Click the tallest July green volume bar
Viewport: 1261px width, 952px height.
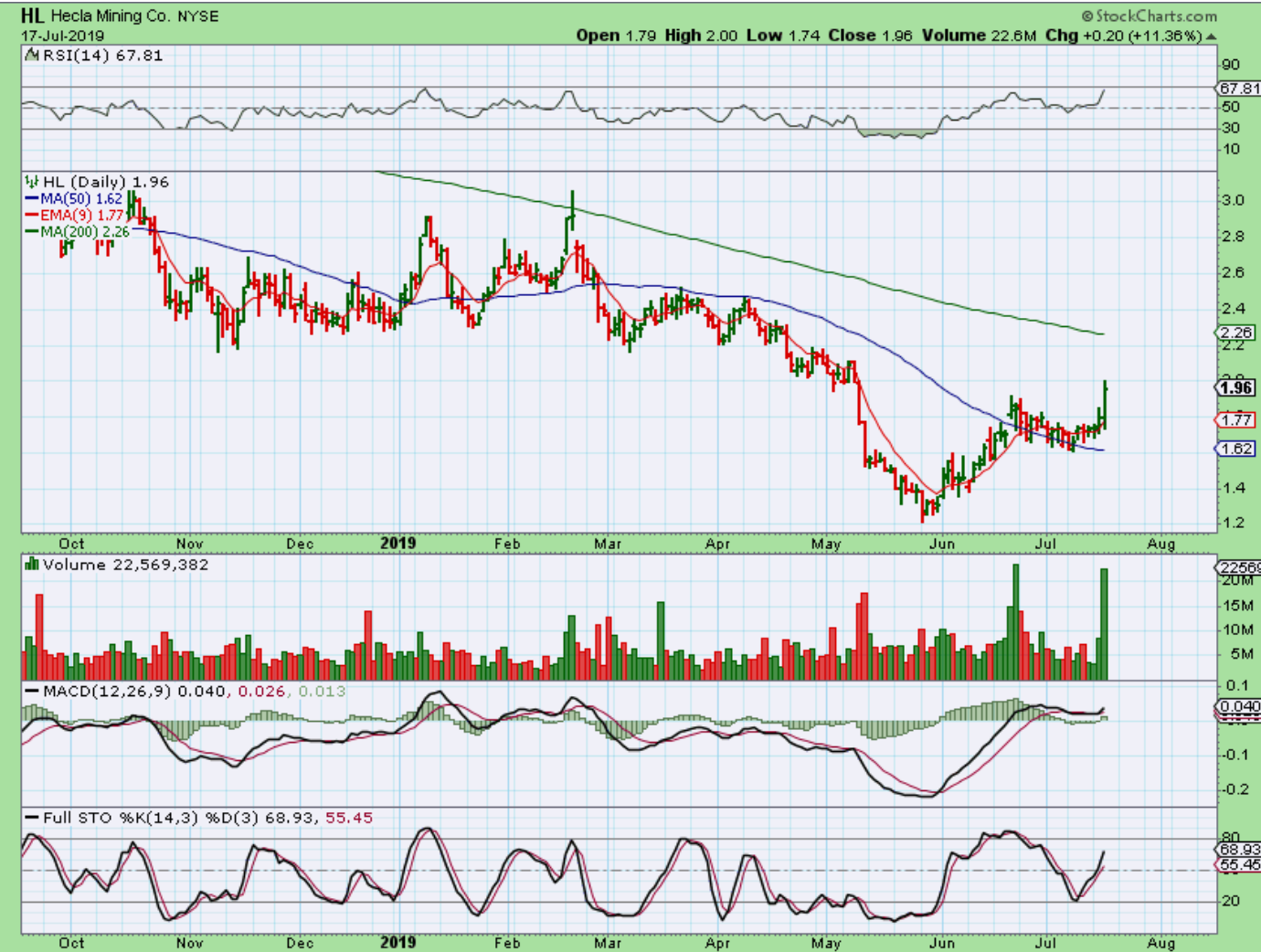click(x=1104, y=624)
